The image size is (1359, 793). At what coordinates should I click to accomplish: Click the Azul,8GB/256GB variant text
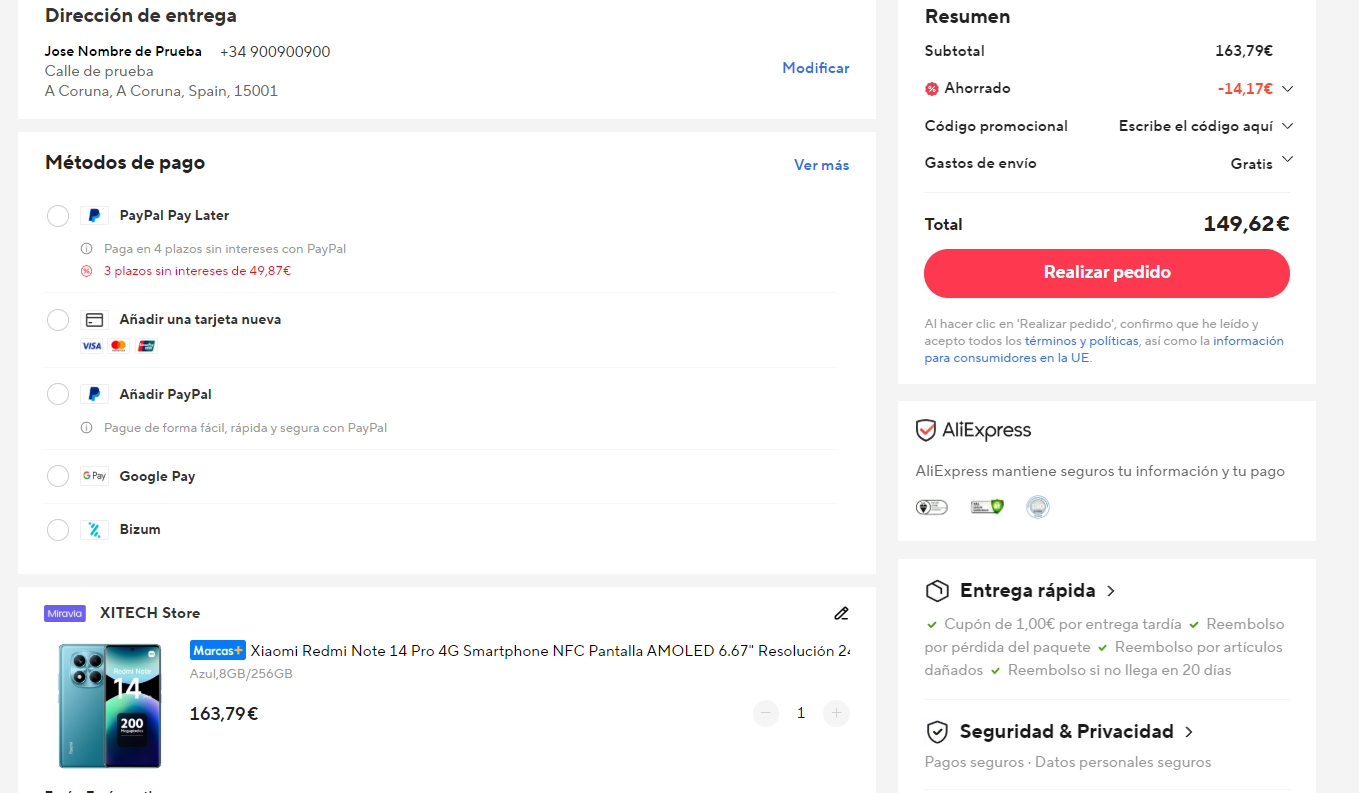click(241, 674)
